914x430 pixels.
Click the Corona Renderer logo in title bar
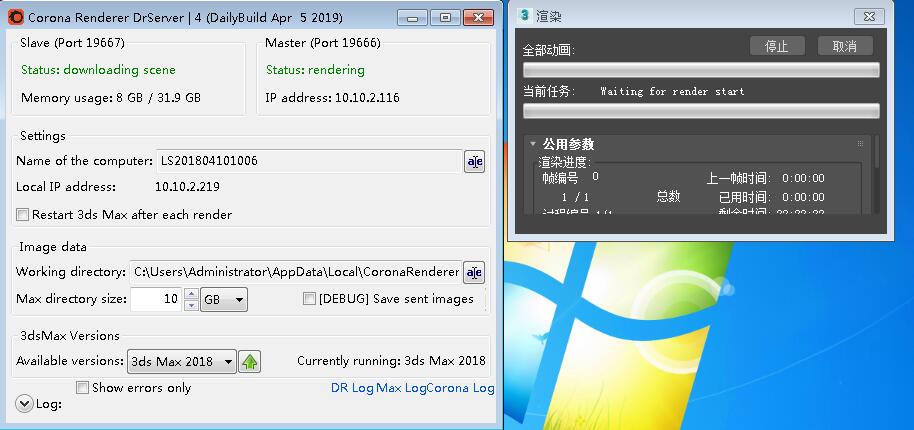(x=16, y=17)
